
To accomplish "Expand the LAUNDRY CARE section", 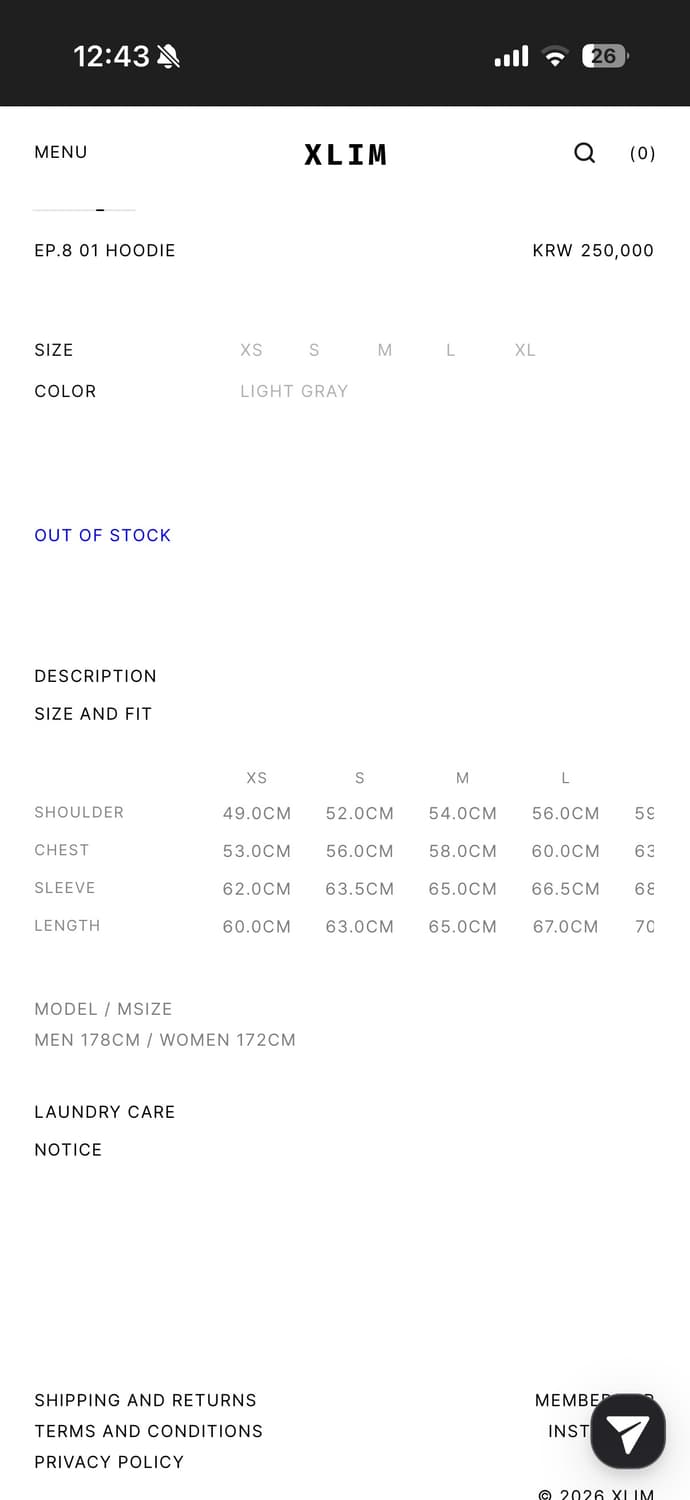I will tap(104, 1112).
